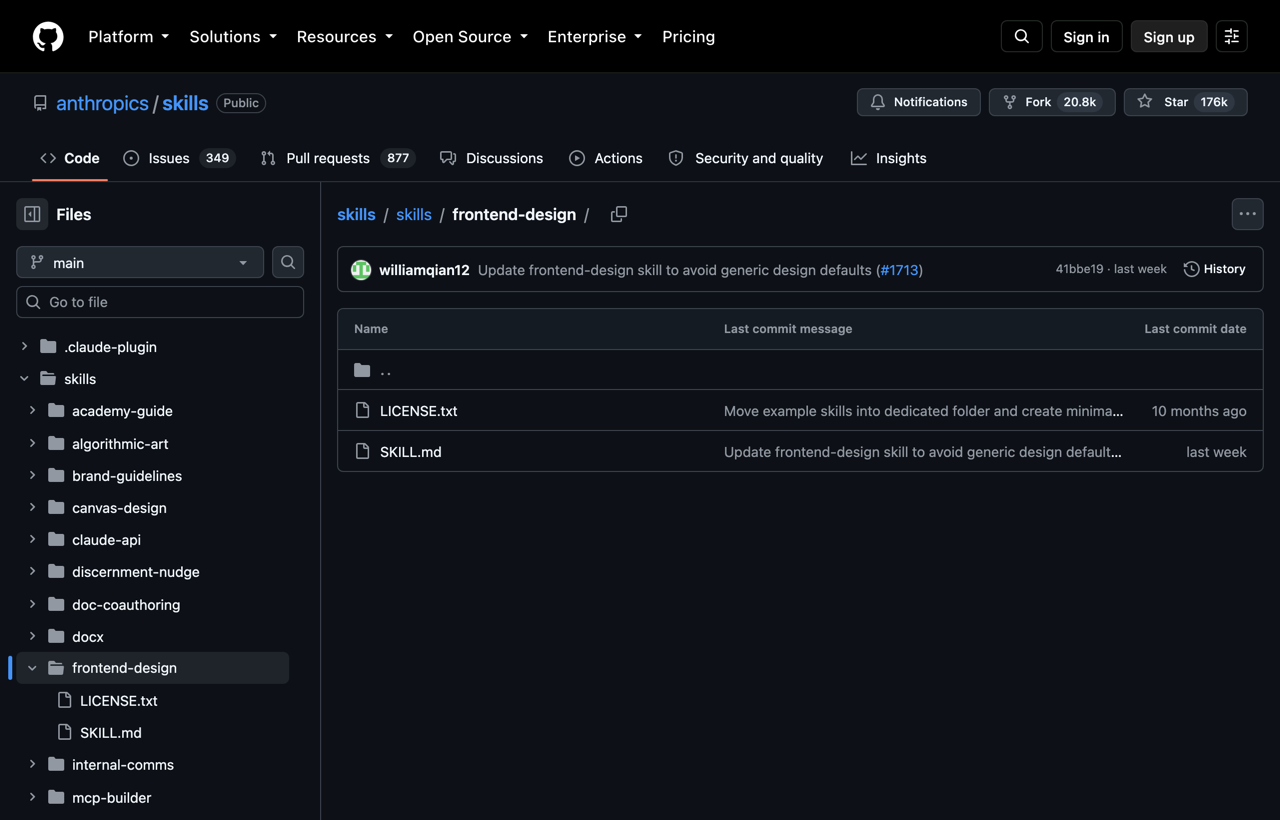Click the docx folder icon
The image size is (1280, 820).
coord(56,637)
